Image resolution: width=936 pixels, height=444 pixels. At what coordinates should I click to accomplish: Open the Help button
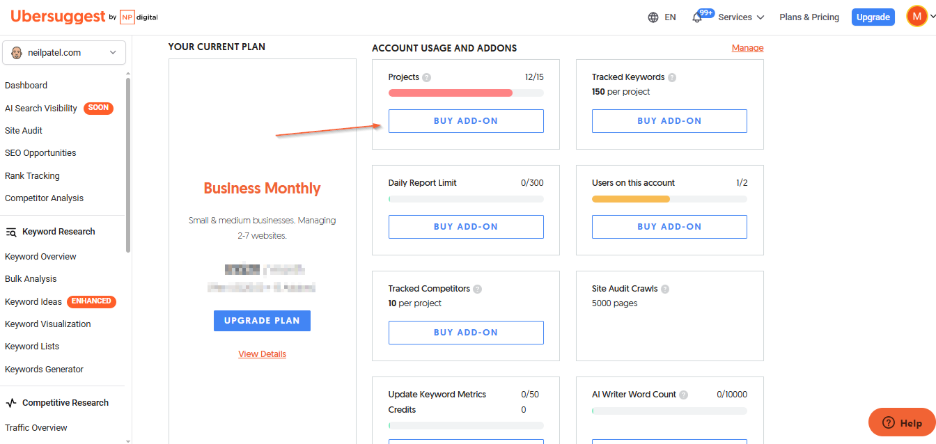click(x=902, y=423)
